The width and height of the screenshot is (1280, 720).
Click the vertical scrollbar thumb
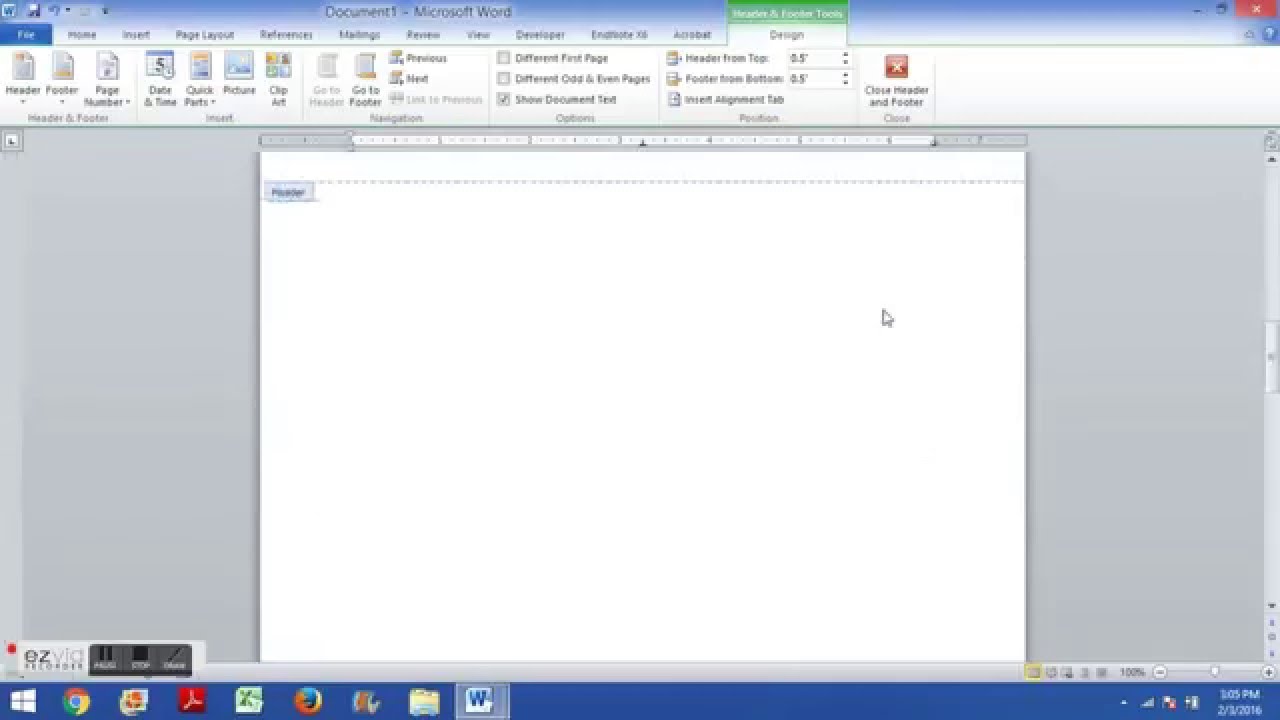[x=1272, y=357]
